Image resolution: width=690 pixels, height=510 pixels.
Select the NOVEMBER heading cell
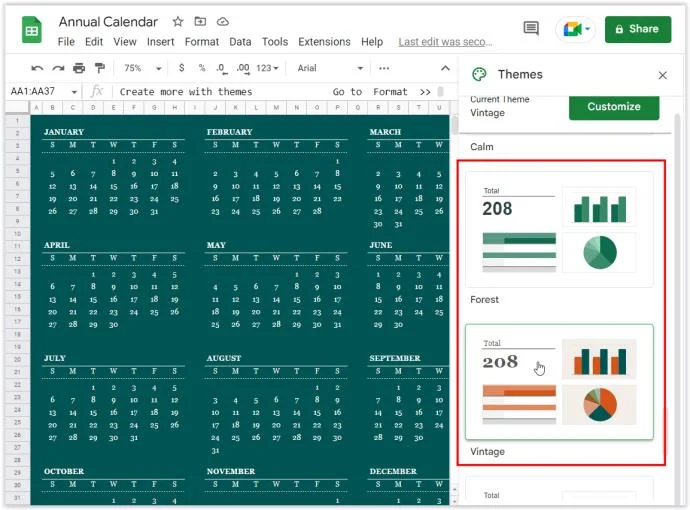[x=231, y=471]
